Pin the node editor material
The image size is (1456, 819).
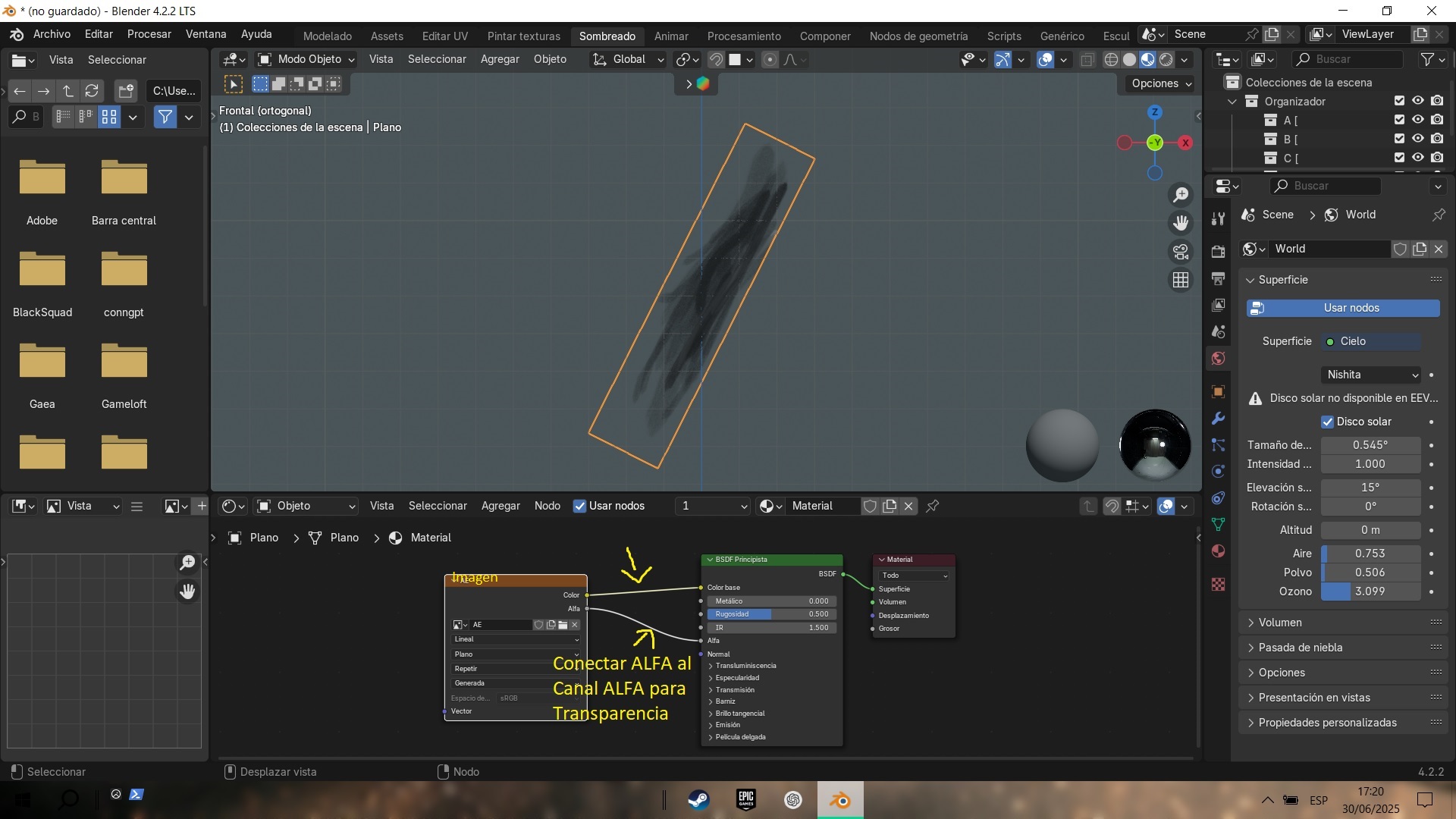point(933,506)
